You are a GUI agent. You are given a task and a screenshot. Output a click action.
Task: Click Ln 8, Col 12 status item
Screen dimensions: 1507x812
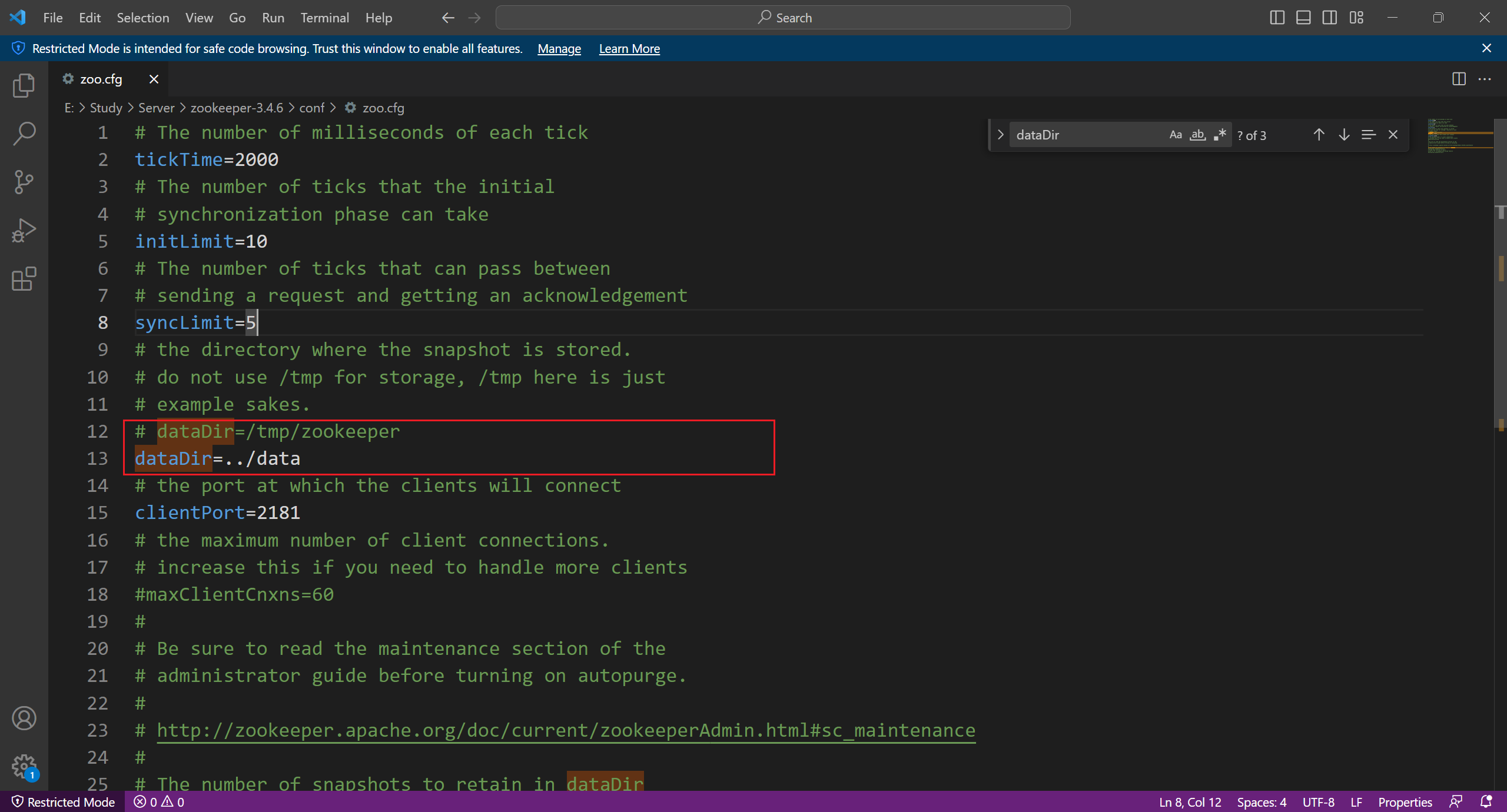click(1190, 802)
